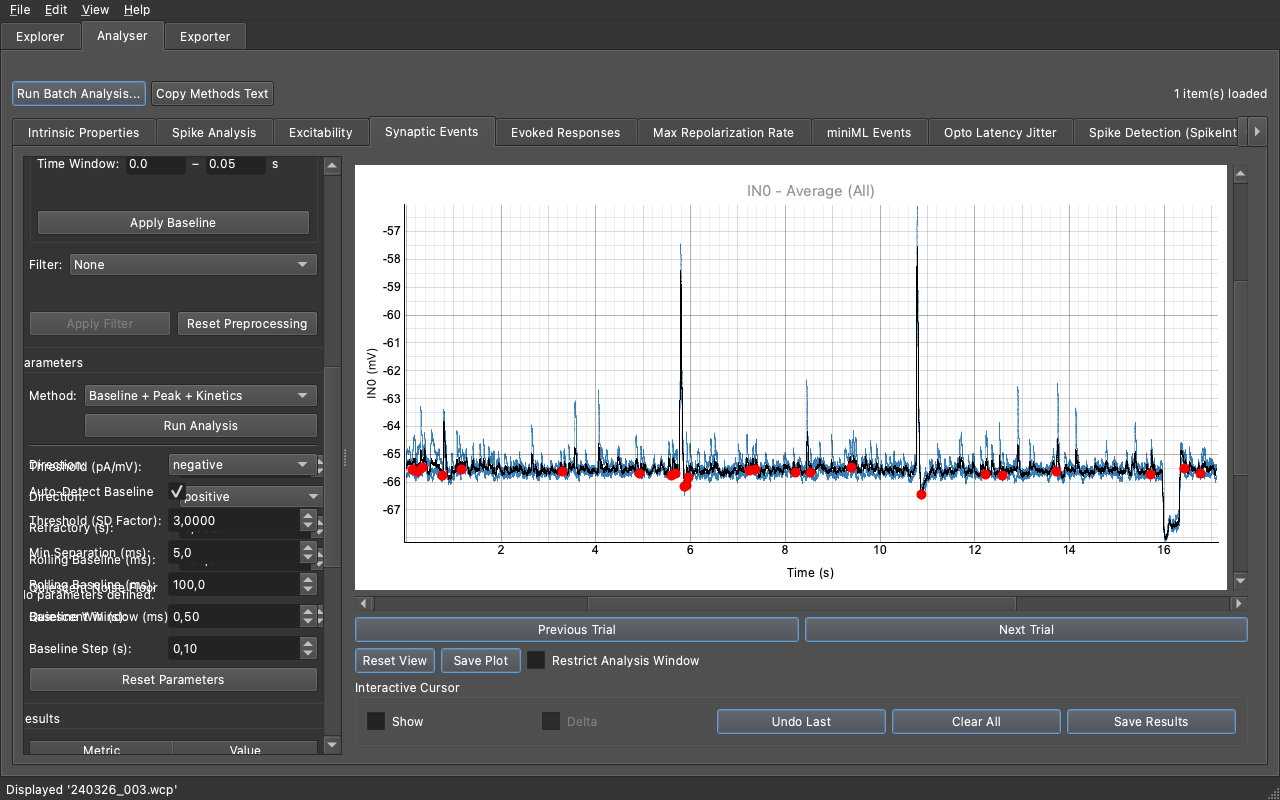Toggle the Delta checkbox
This screenshot has width=1280, height=800.
pos(550,722)
